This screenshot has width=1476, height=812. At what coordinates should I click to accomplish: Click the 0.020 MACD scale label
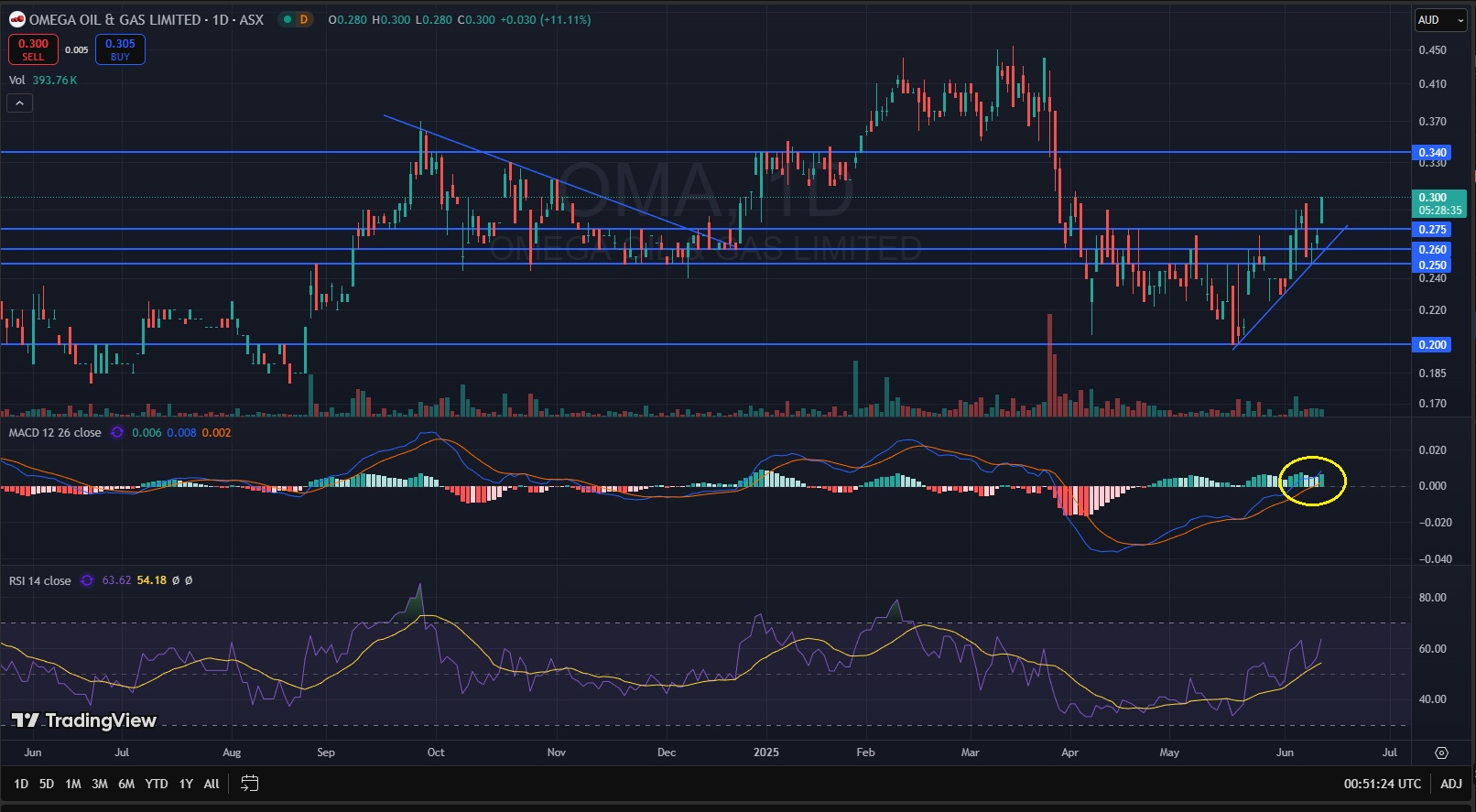pyautogui.click(x=1433, y=450)
